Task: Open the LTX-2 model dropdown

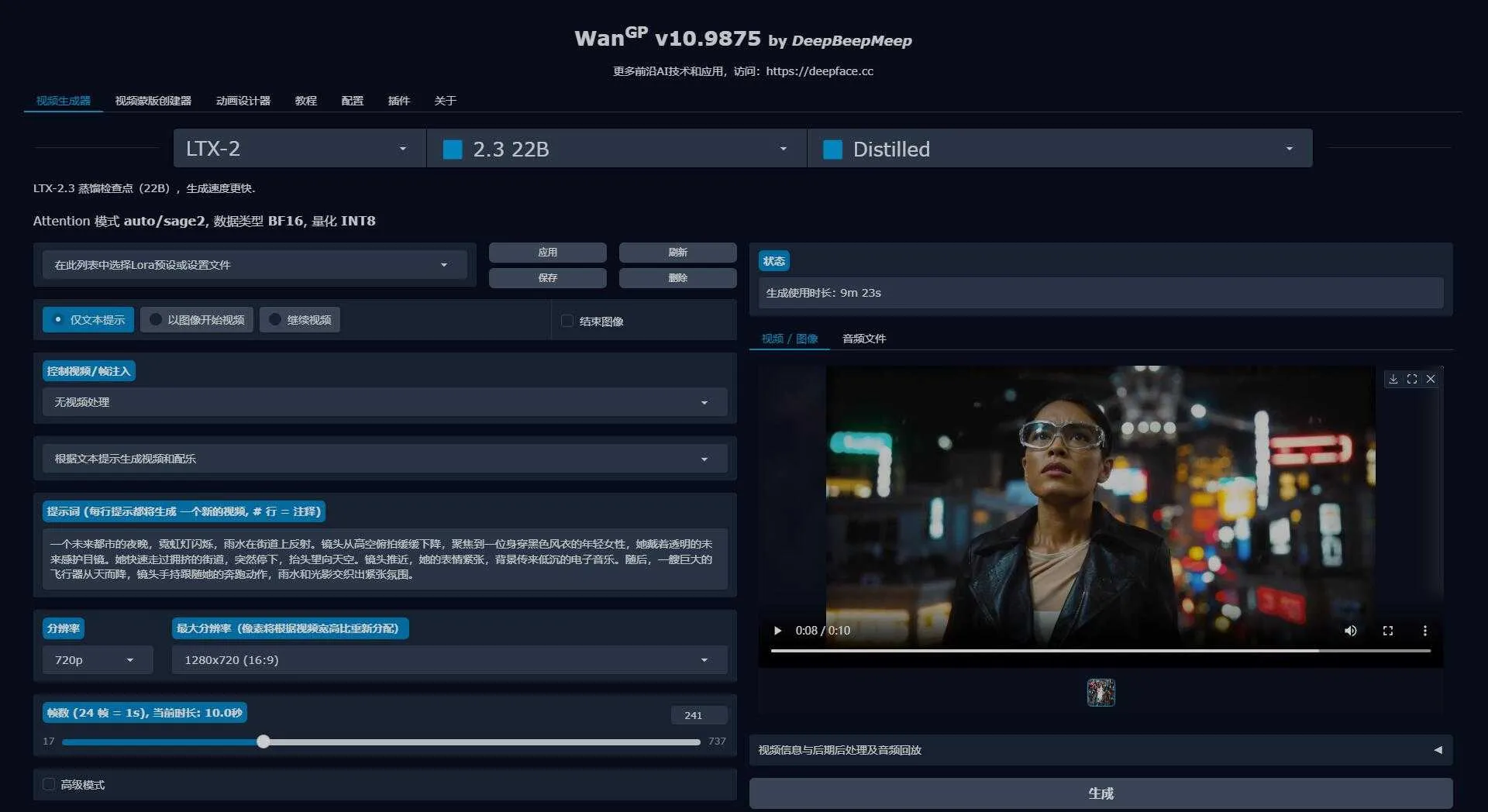Action: pos(298,148)
